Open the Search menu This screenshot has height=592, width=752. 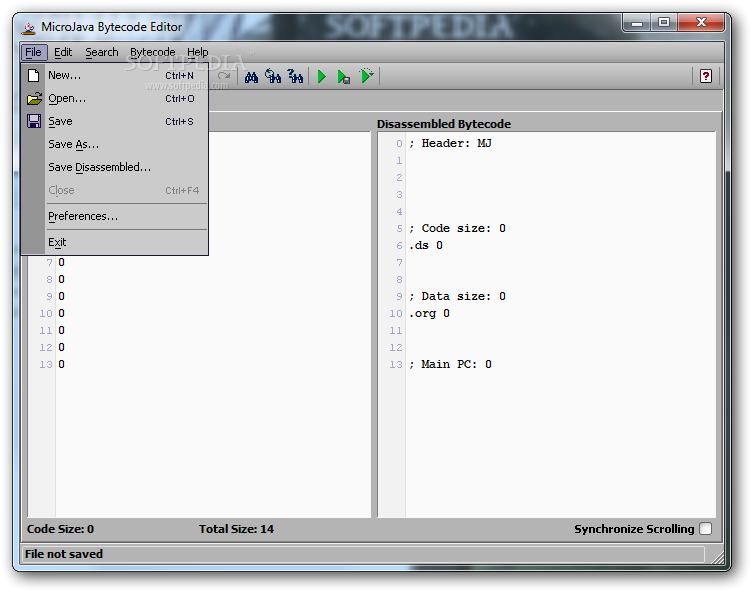[102, 52]
